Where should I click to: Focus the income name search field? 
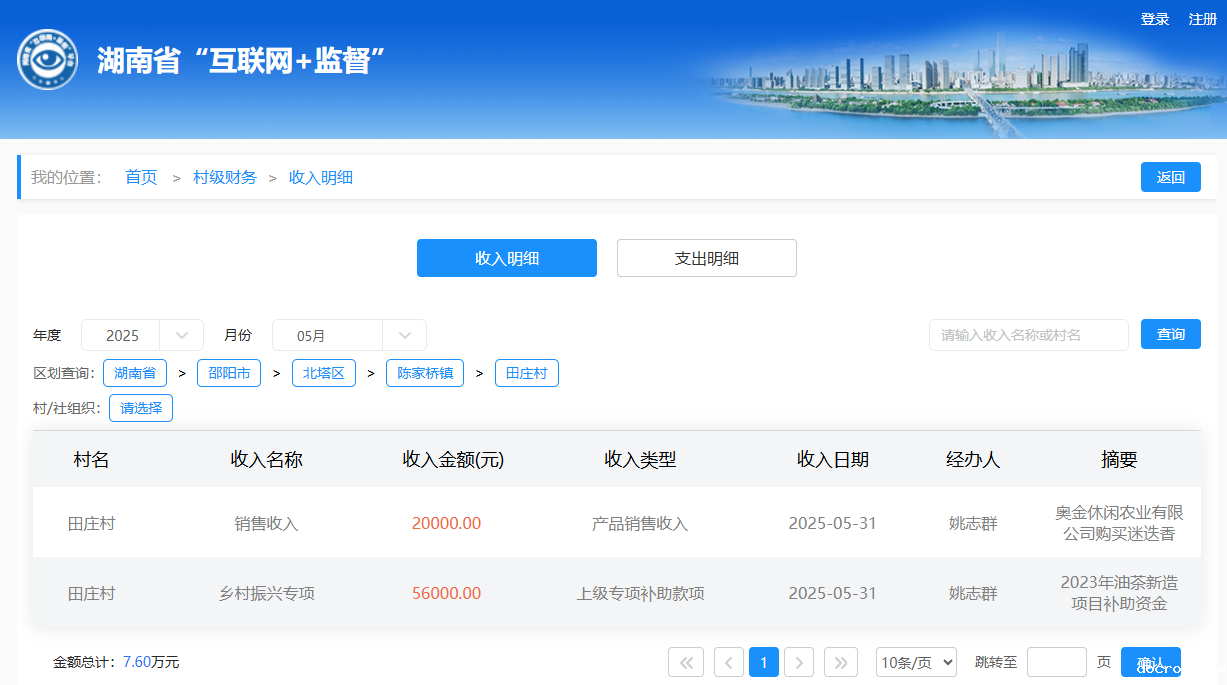(x=1028, y=335)
